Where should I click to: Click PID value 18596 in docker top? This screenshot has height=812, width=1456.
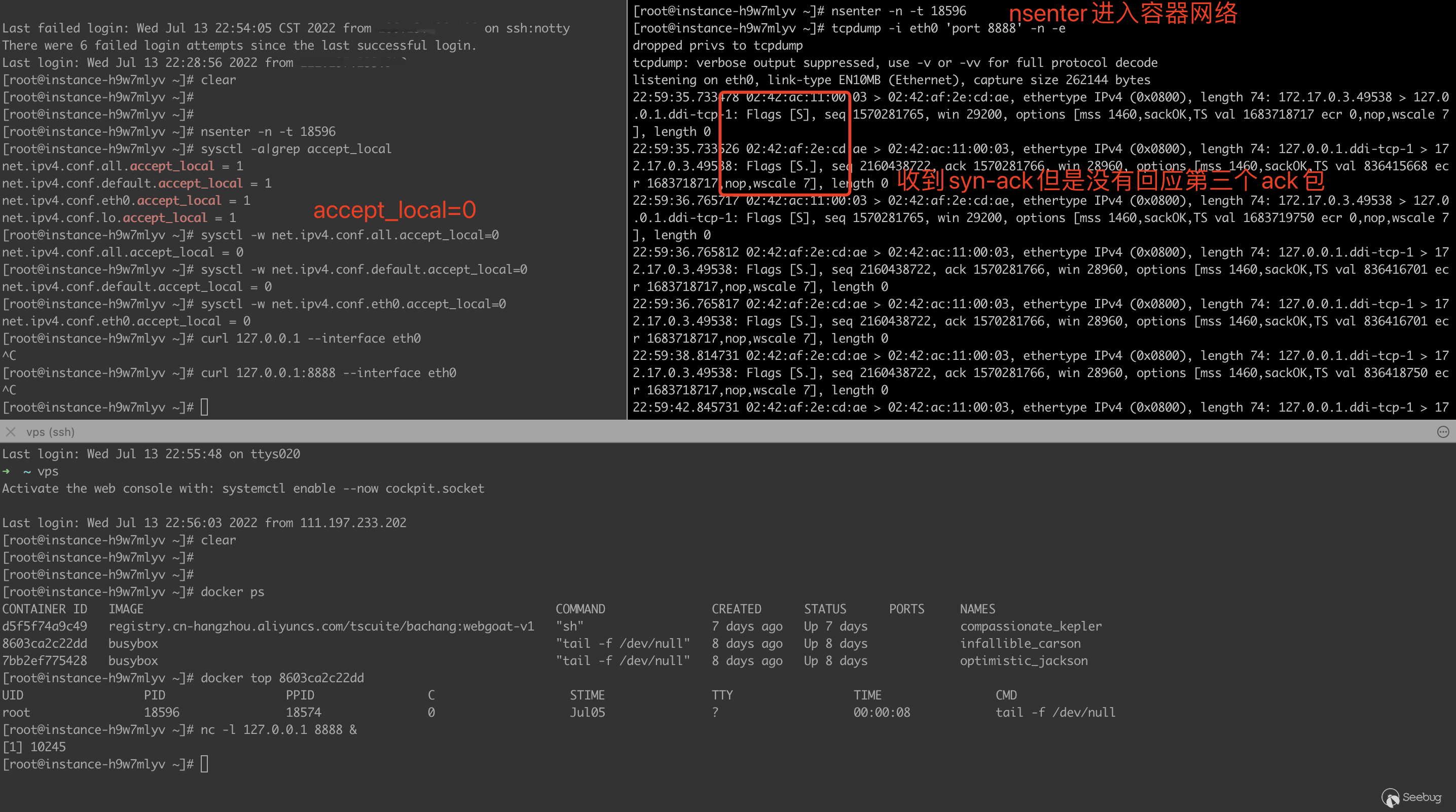pyautogui.click(x=162, y=712)
